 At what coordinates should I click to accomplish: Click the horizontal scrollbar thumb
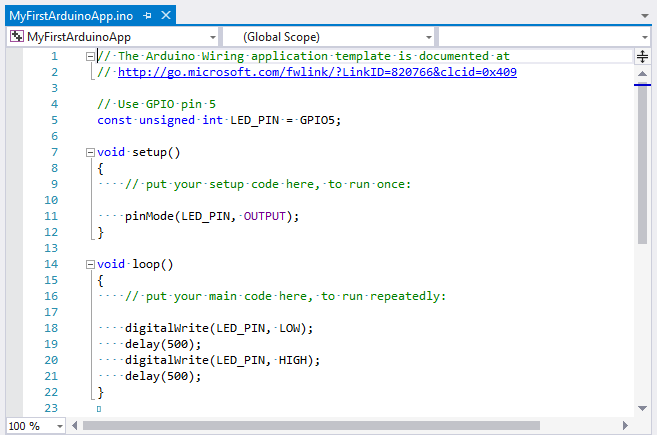click(311, 426)
